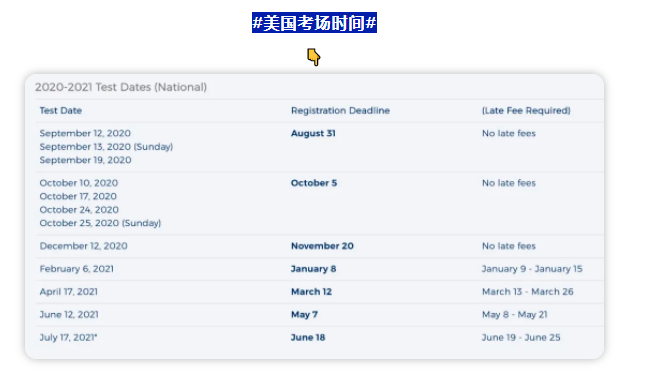Click the '2020-2021 Test Dates (National)' title
665x384 pixels.
[x=121, y=87]
